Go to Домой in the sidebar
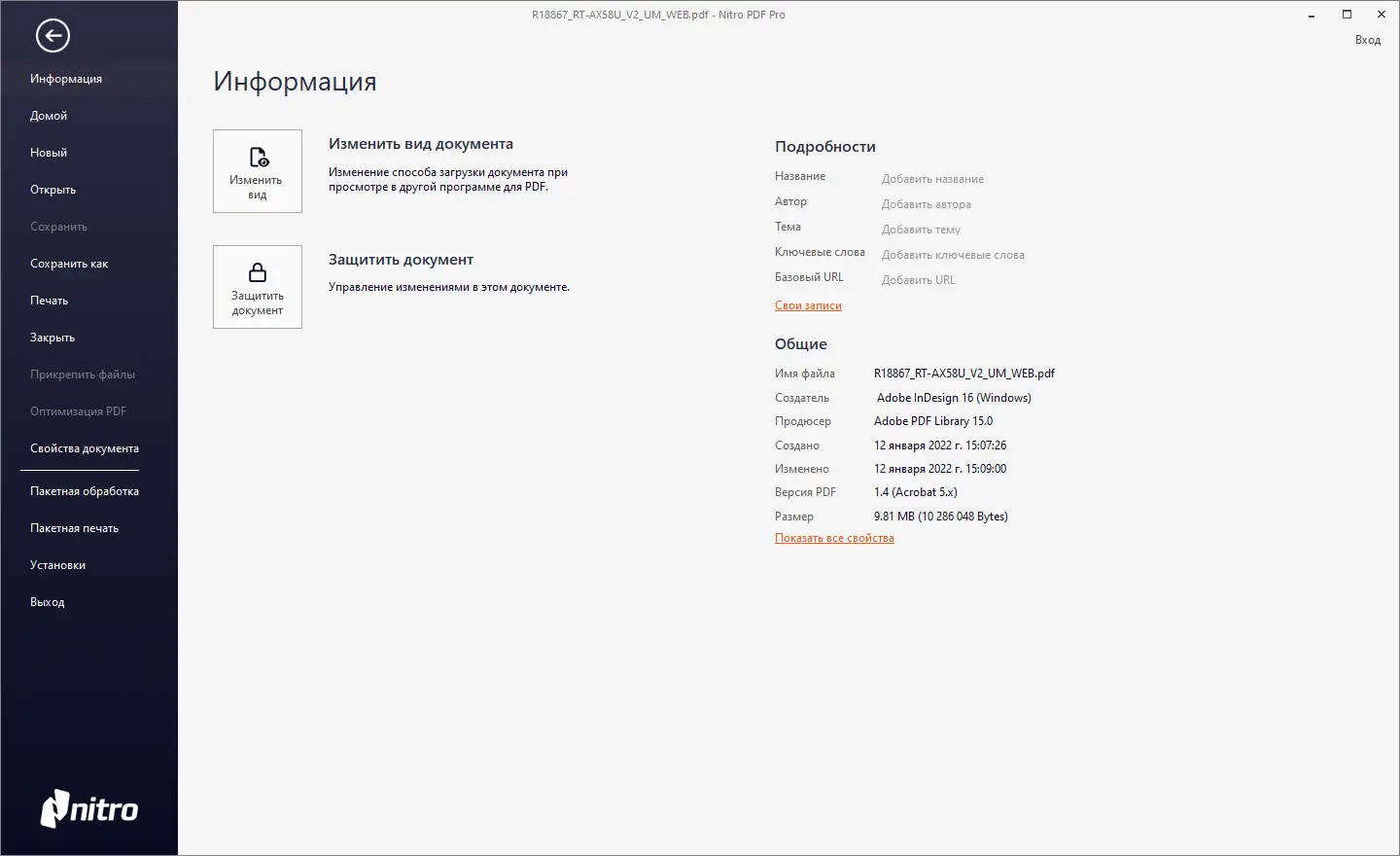1400x856 pixels. [49, 116]
